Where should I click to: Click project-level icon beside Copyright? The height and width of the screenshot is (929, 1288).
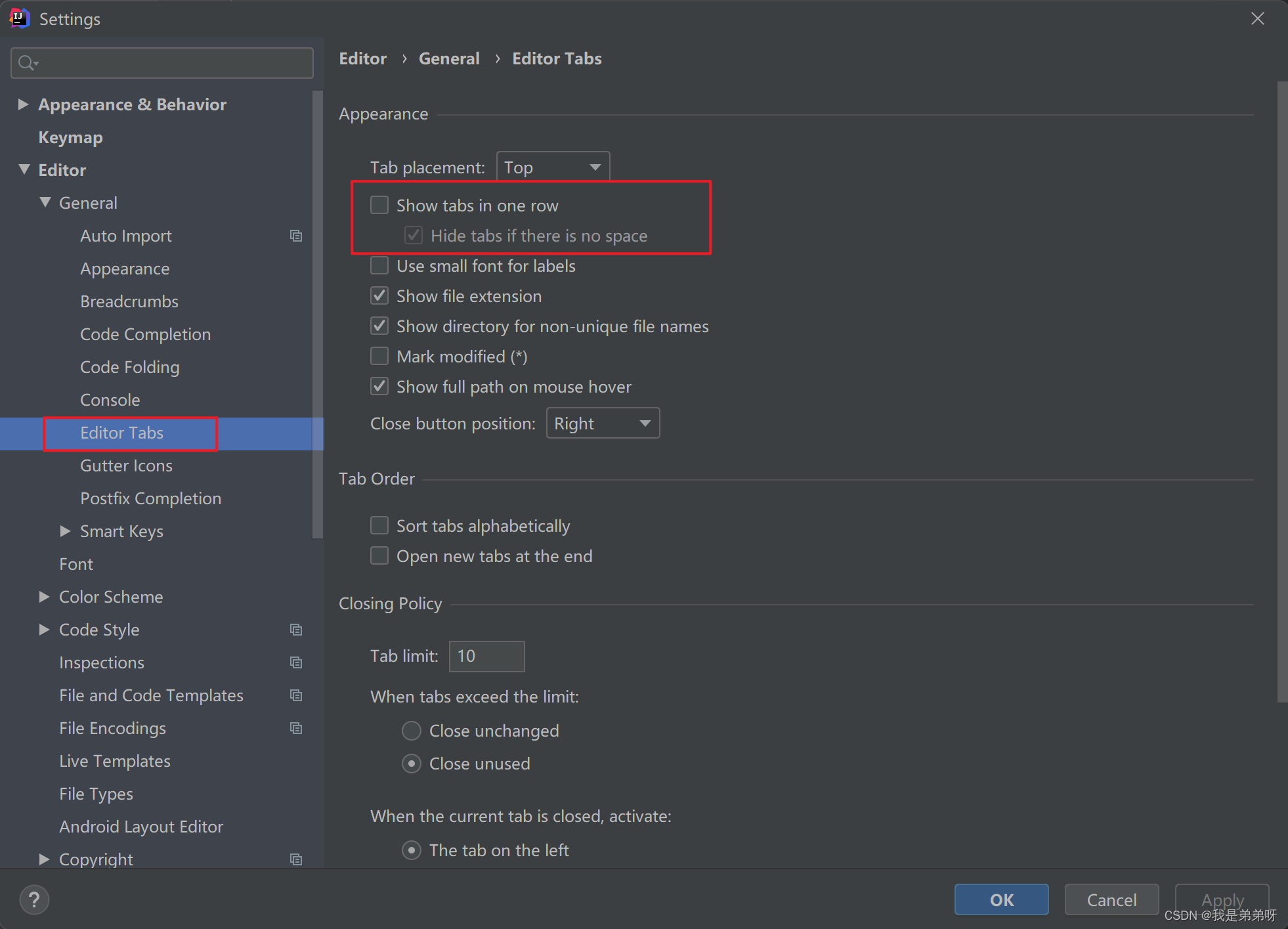pyautogui.click(x=296, y=859)
